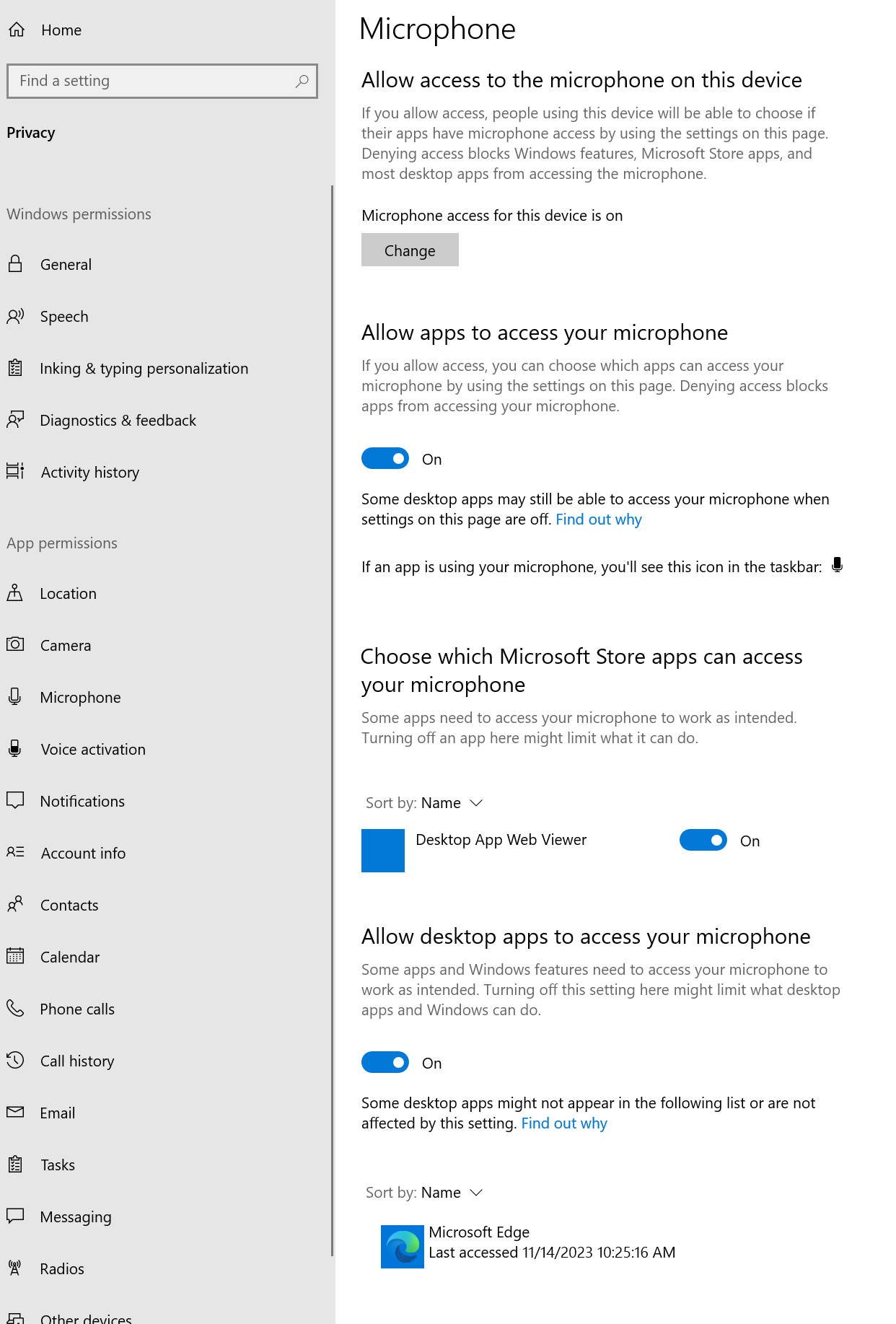Image resolution: width=896 pixels, height=1324 pixels.
Task: Click the Speech settings icon
Action: click(15, 316)
